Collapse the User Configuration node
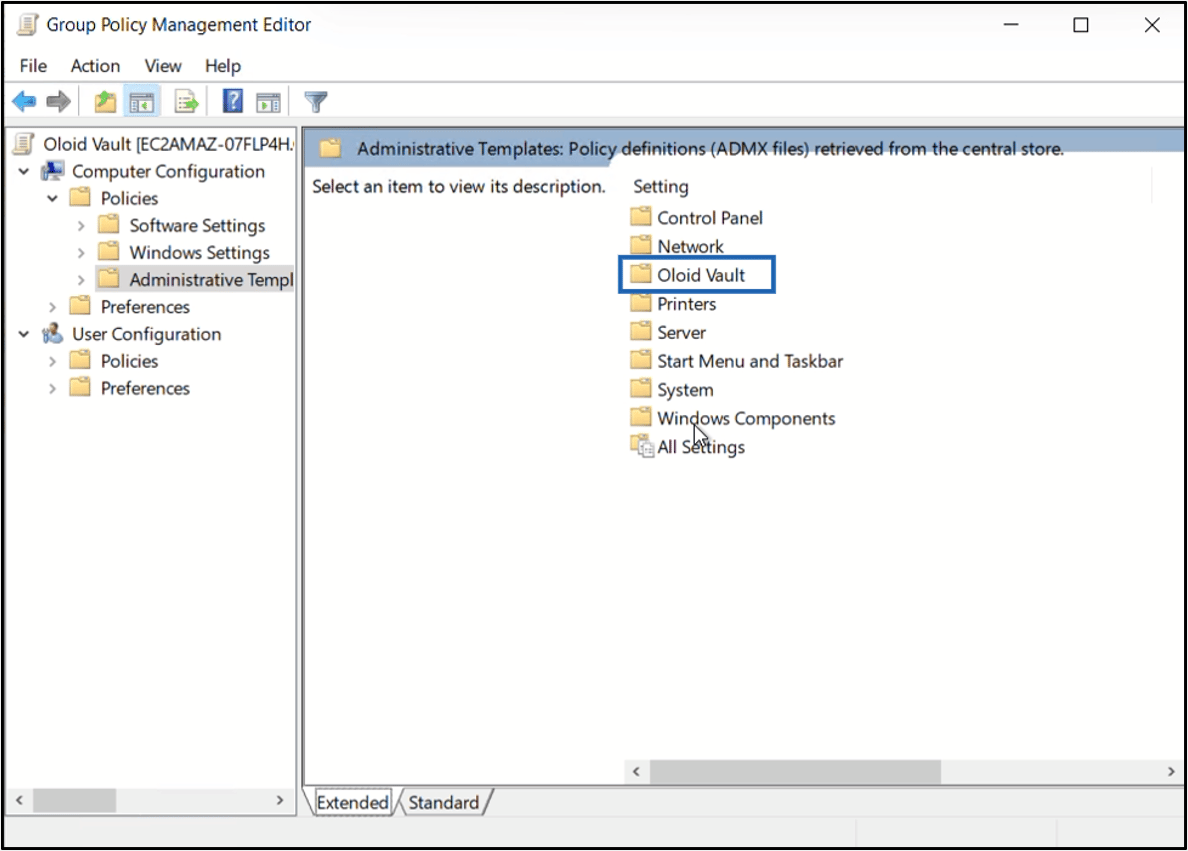The image size is (1188, 851). [x=24, y=333]
